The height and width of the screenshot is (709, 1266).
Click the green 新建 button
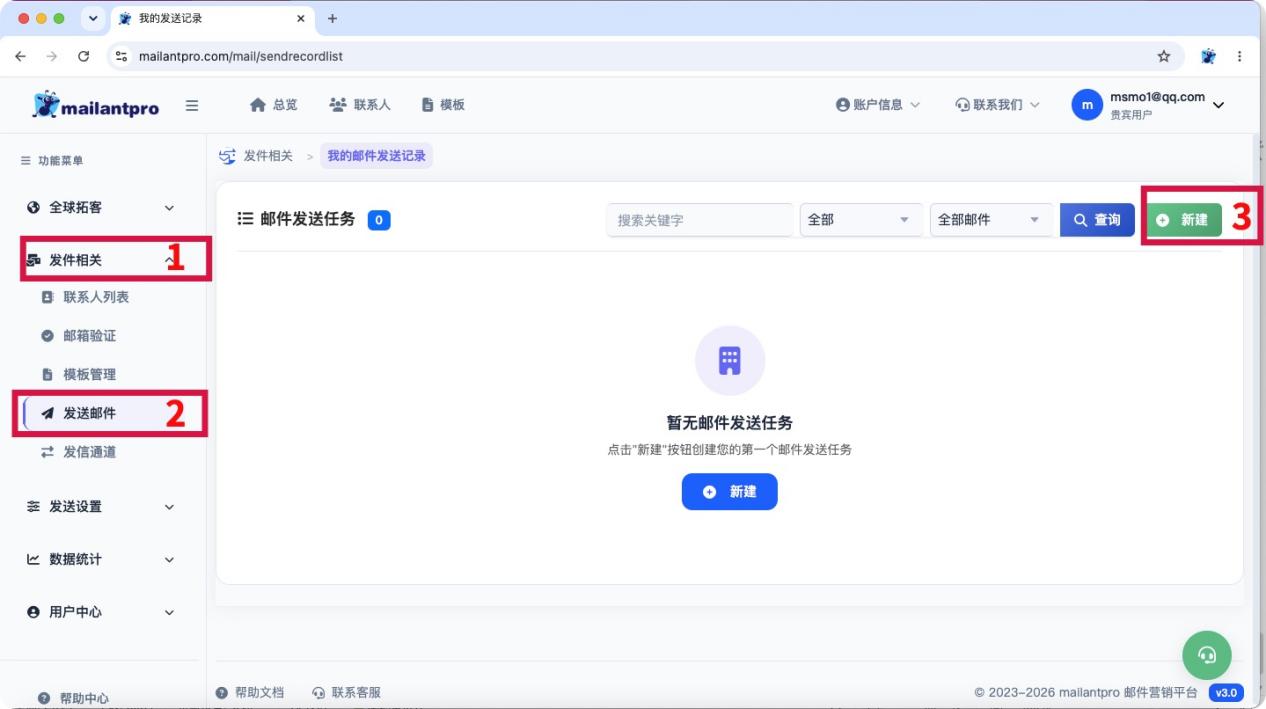1183,220
